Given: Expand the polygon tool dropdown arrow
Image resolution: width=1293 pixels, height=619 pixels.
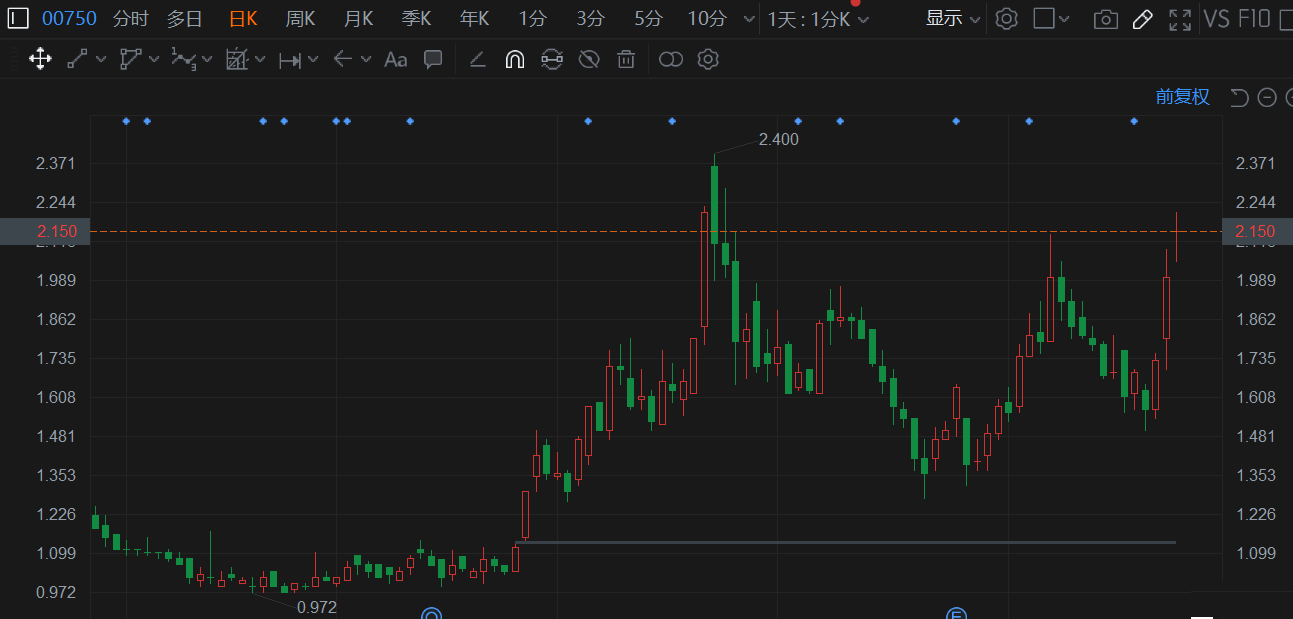Looking at the screenshot, I should click(x=154, y=59).
